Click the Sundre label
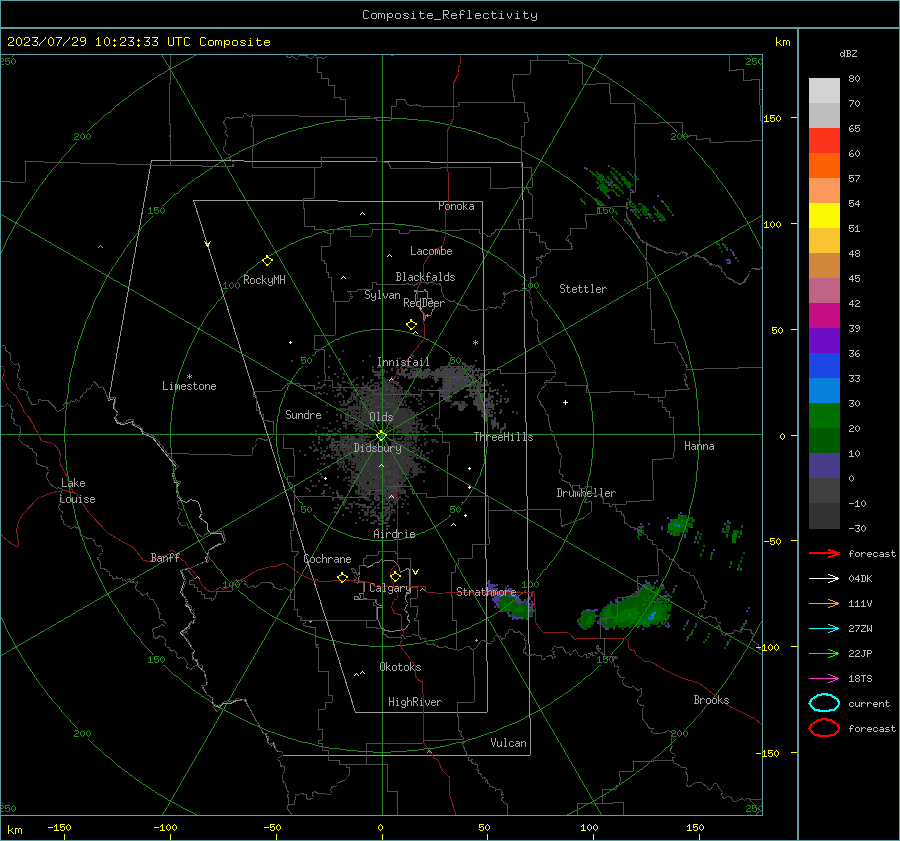Image resolution: width=900 pixels, height=841 pixels. tap(303, 414)
